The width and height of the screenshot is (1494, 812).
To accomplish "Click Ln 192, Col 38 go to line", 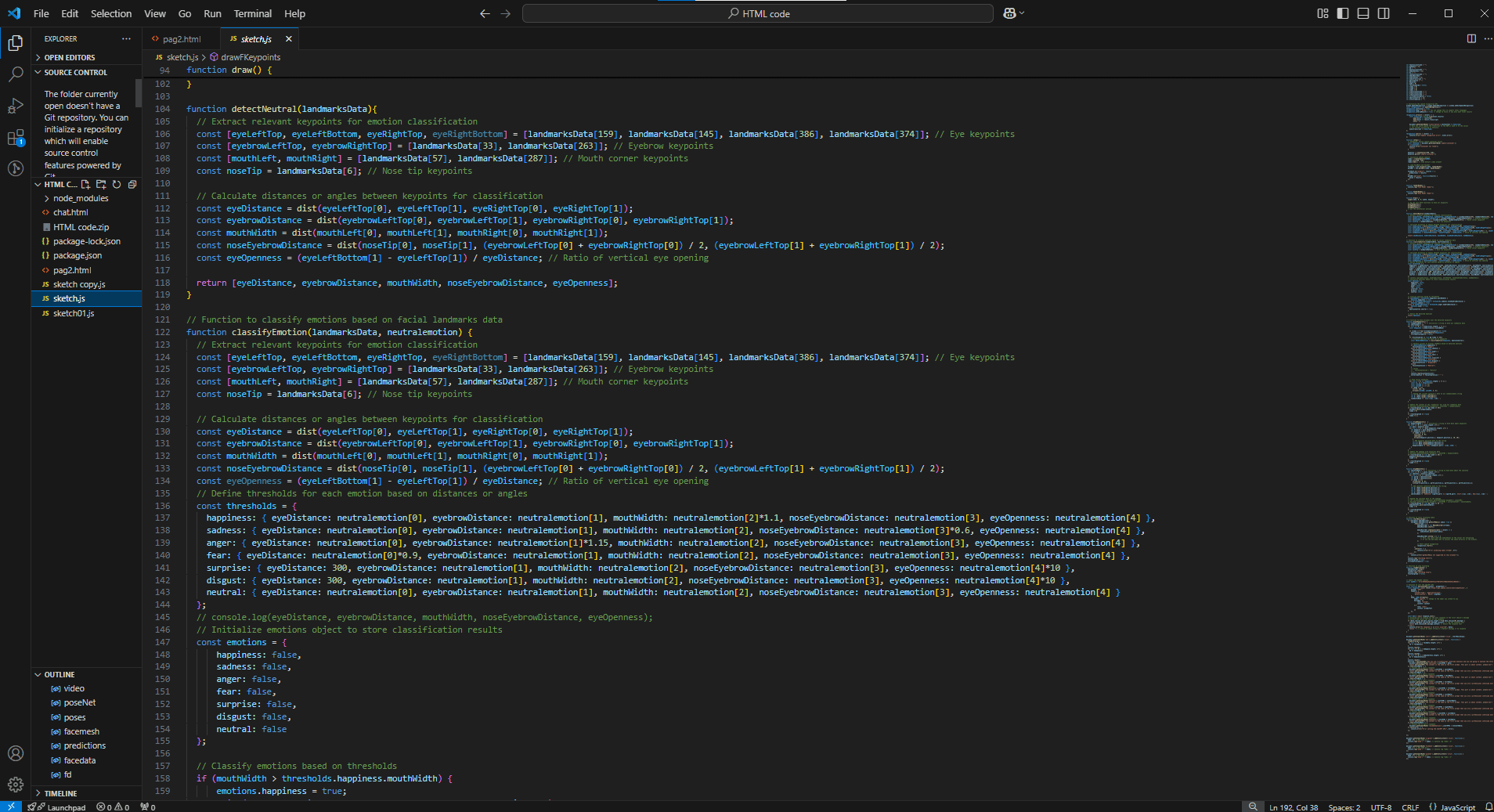I will [1294, 807].
